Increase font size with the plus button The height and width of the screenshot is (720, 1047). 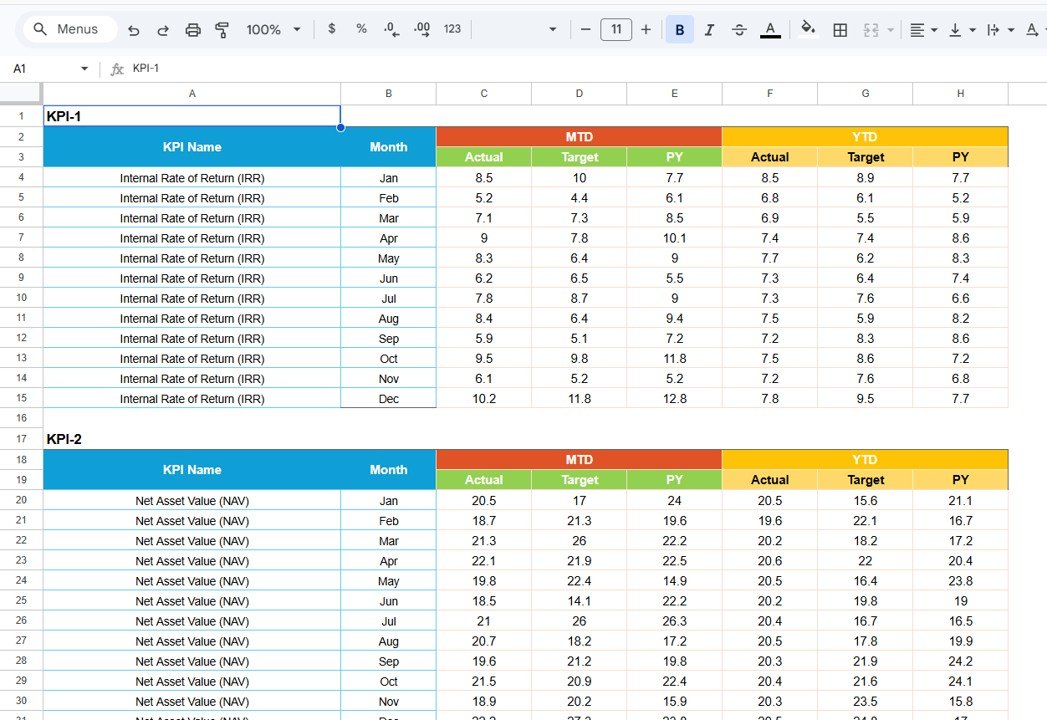[x=646, y=29]
